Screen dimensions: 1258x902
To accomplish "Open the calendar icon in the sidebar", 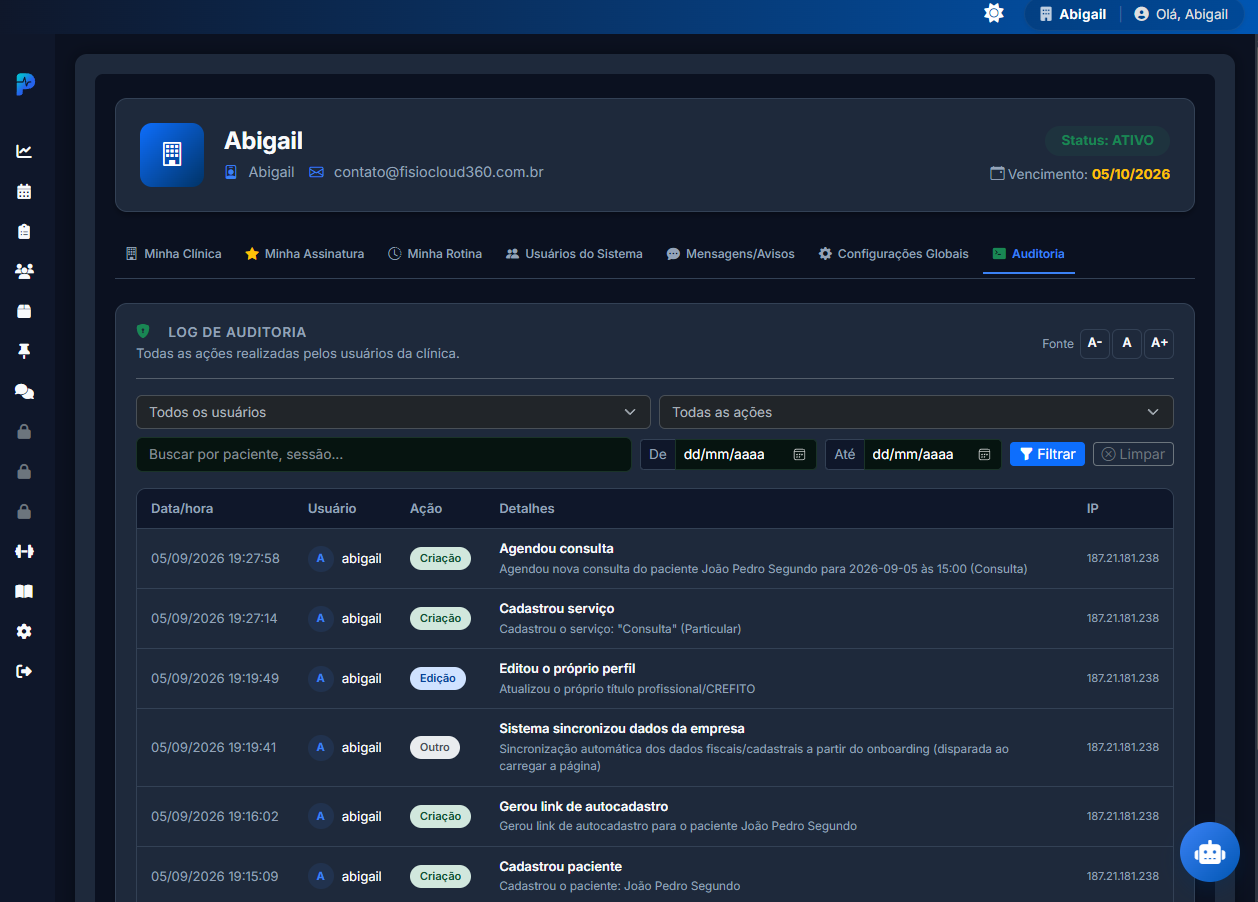I will [24, 191].
